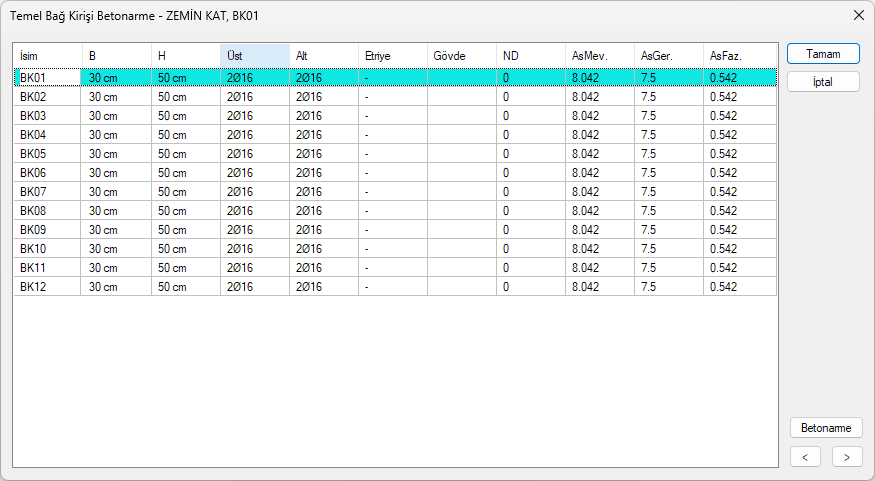Click the AsMev. 8.042 cell of BK12
Viewport: 875px width, 481px height.
click(x=600, y=286)
